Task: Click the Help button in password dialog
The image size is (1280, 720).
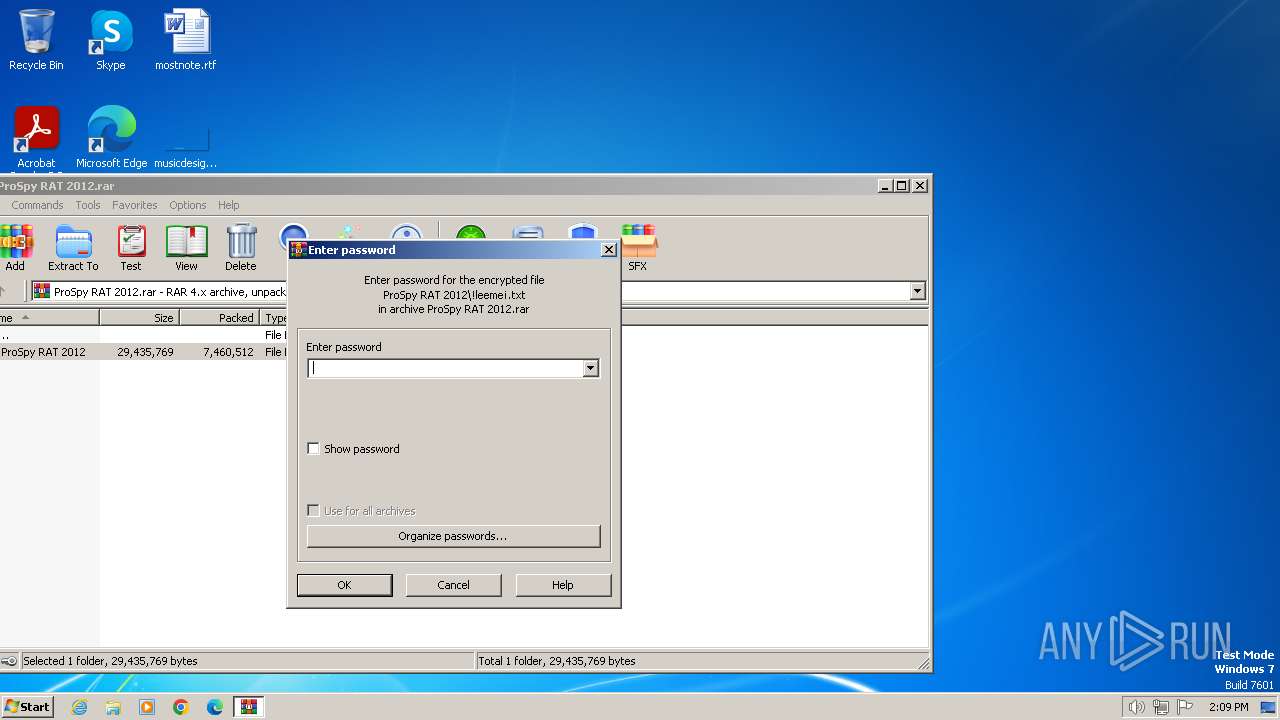Action: pyautogui.click(x=563, y=585)
